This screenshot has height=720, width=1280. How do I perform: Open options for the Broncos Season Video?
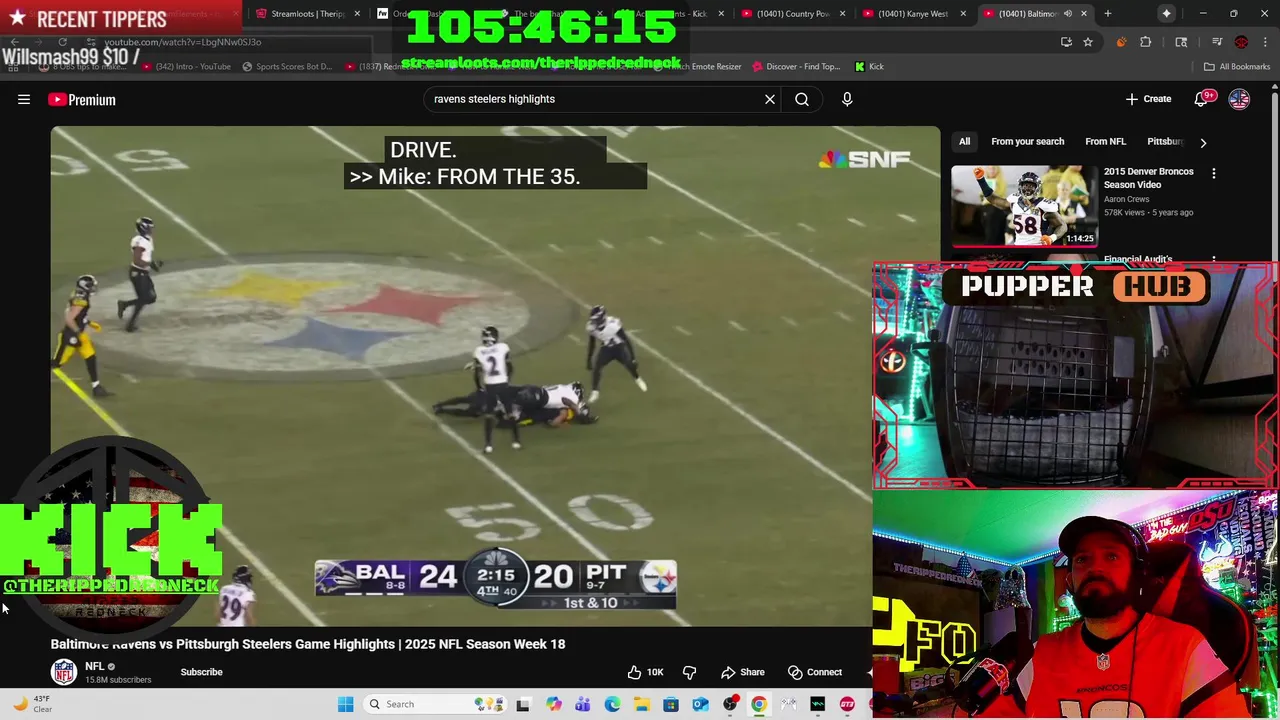[1214, 173]
